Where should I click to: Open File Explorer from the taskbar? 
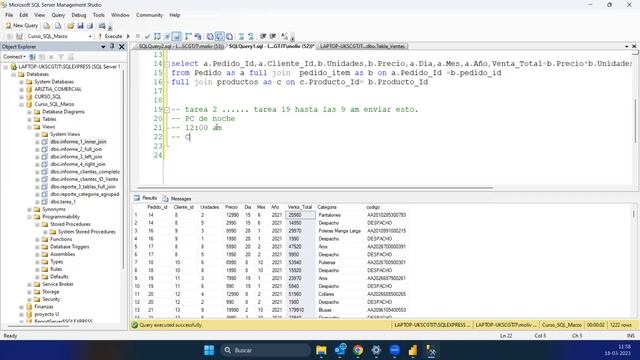point(321,350)
